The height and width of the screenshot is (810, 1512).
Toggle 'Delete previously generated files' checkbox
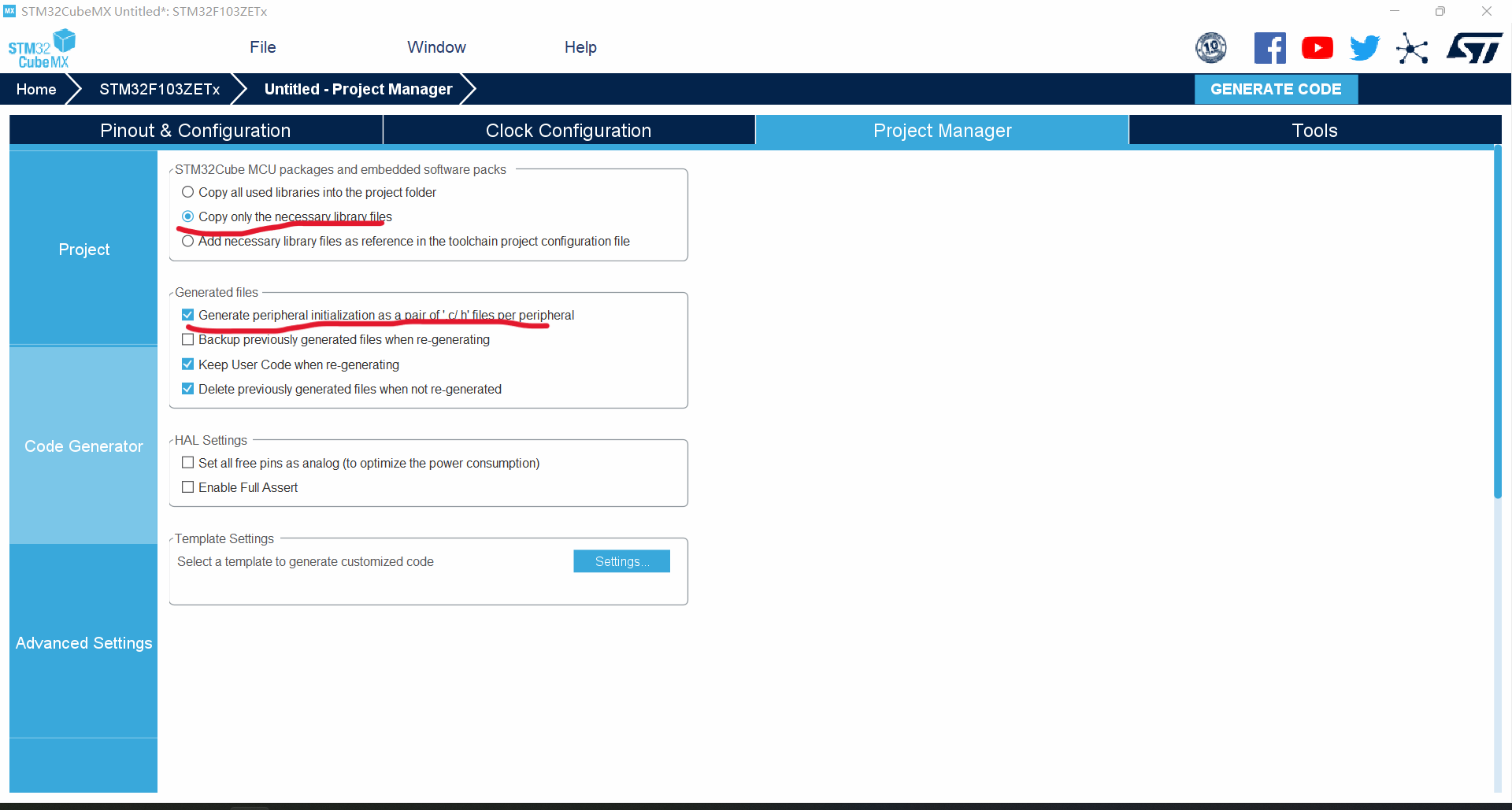(187, 389)
